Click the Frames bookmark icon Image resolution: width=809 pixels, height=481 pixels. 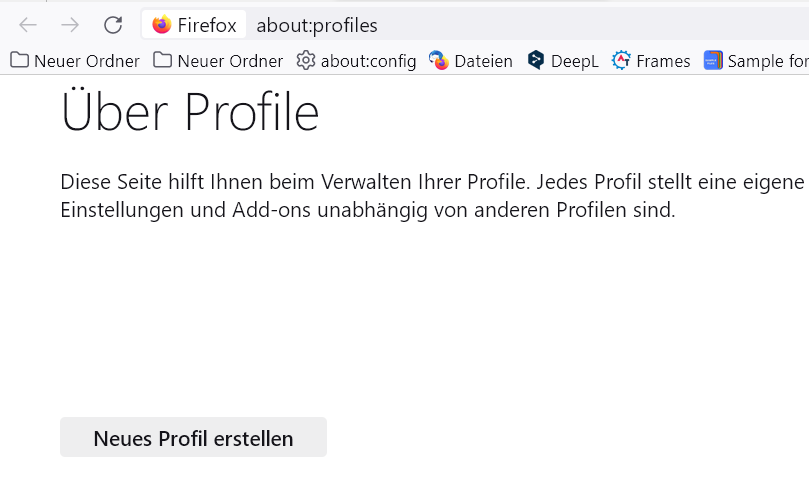(x=621, y=61)
